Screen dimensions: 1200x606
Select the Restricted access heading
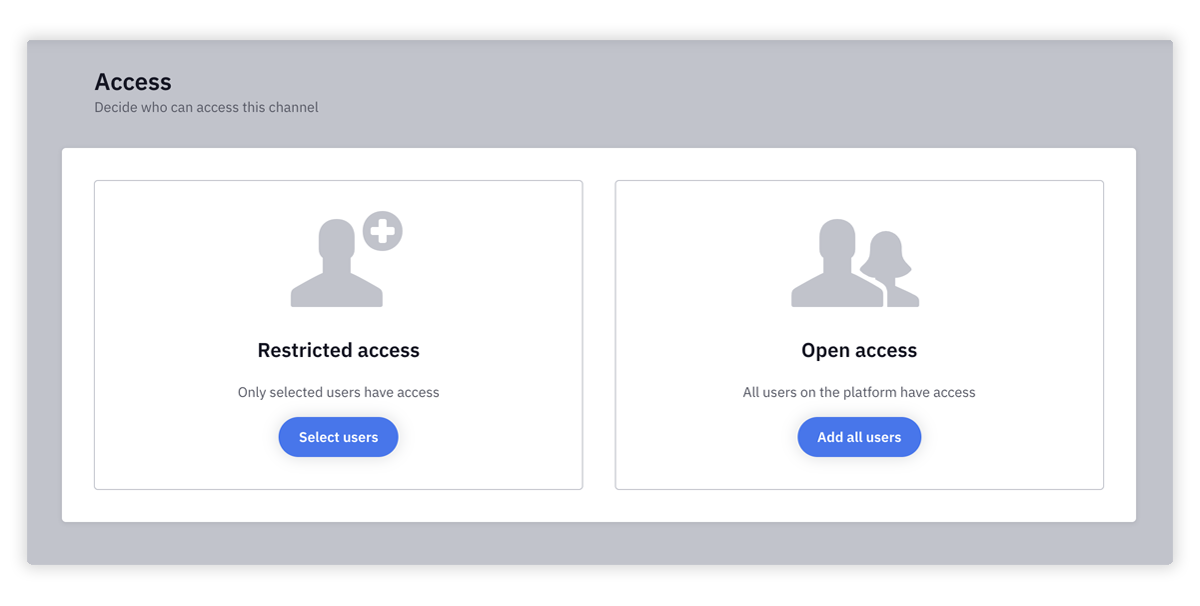(x=338, y=350)
